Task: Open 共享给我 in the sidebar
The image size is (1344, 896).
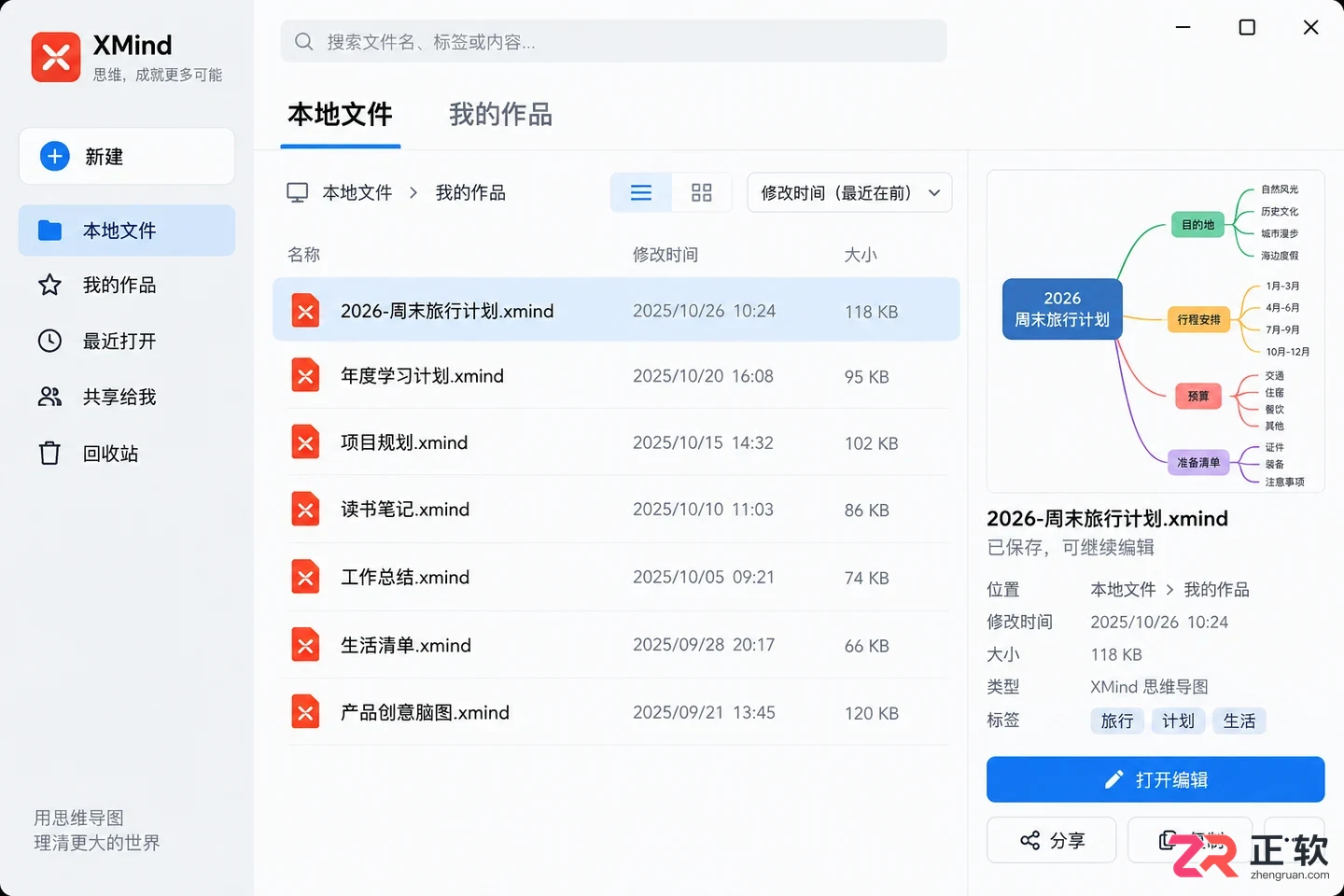Action: (x=127, y=397)
